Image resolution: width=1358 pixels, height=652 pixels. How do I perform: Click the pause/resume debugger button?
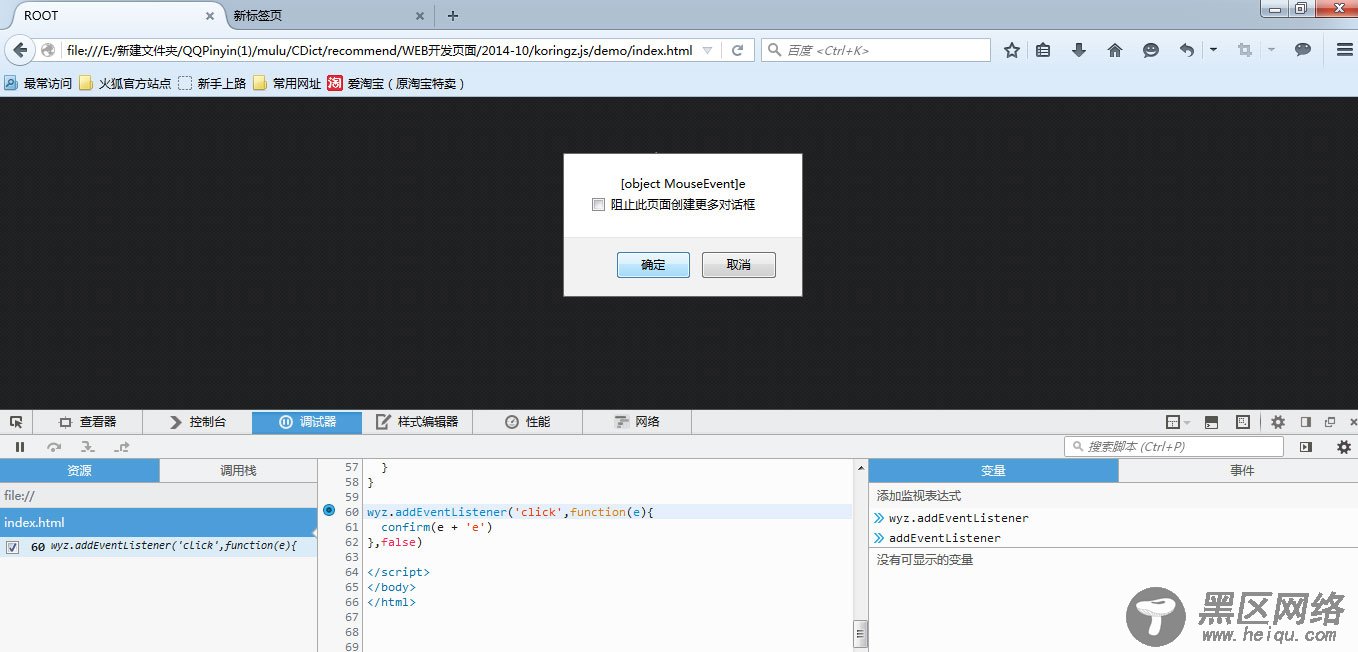pyautogui.click(x=20, y=447)
